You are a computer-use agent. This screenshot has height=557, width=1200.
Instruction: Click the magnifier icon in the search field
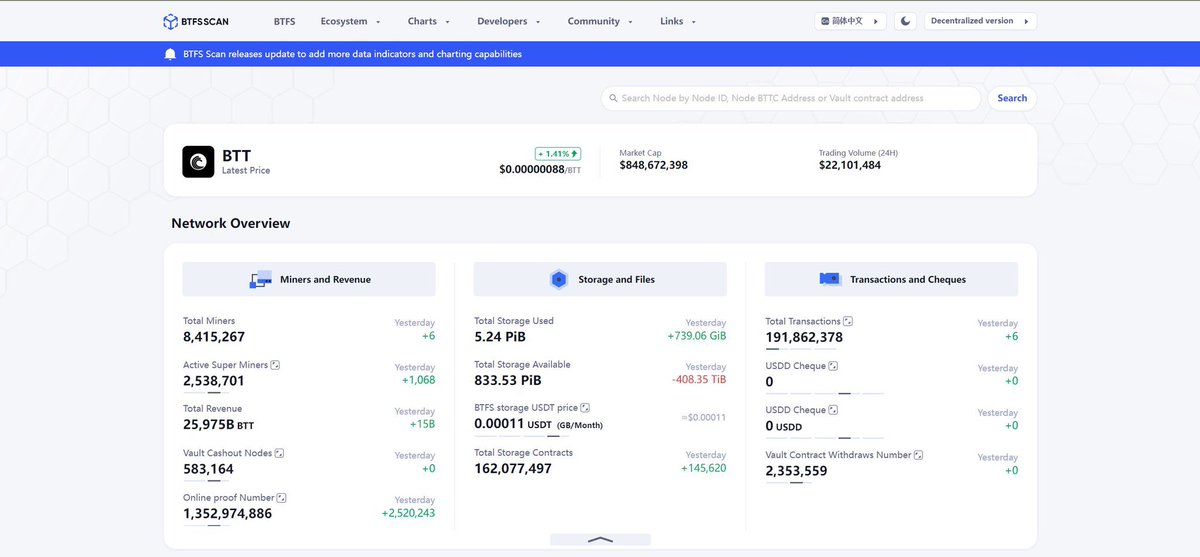pyautogui.click(x=613, y=98)
